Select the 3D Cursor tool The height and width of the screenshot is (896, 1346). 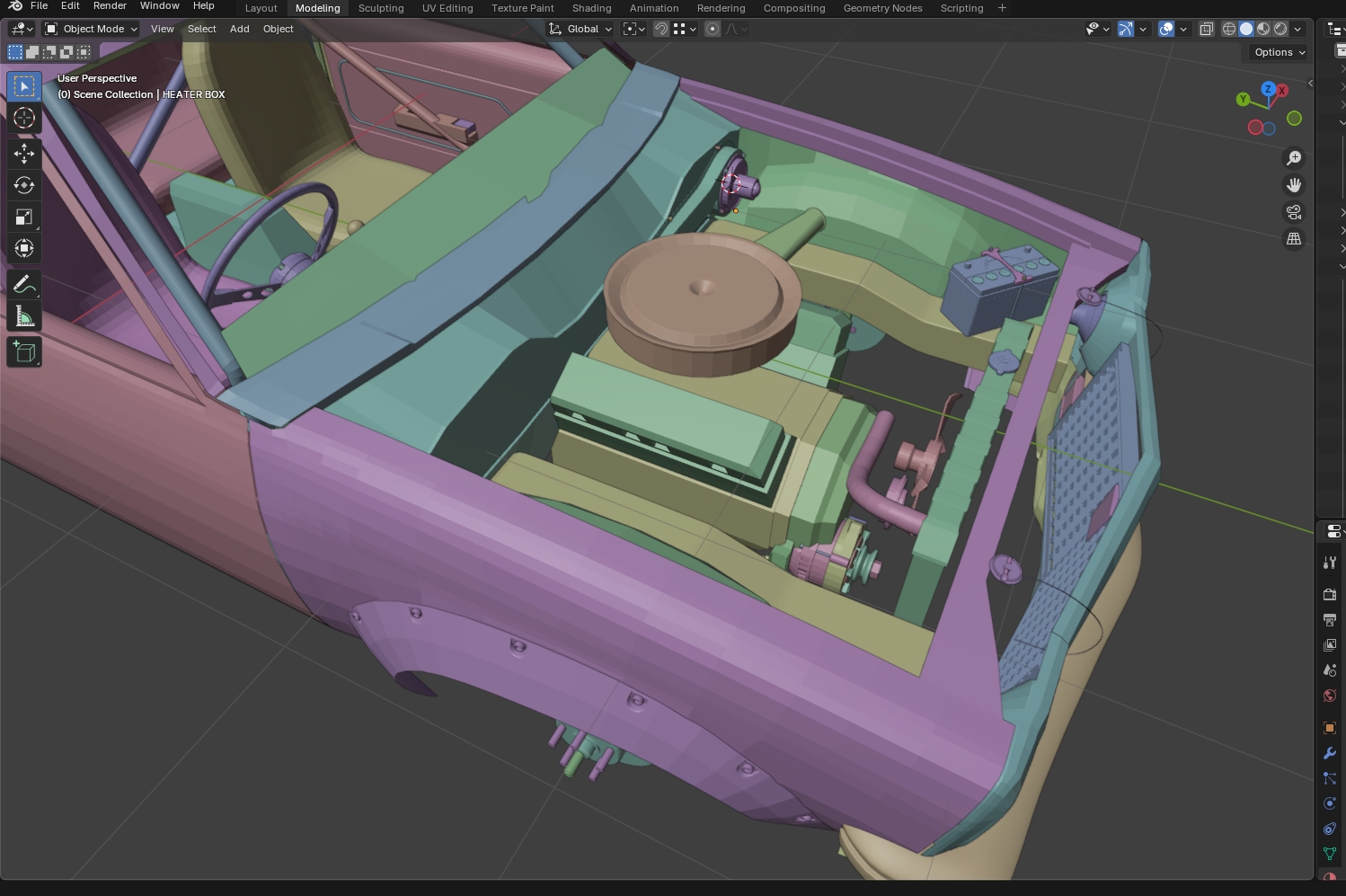[x=24, y=118]
